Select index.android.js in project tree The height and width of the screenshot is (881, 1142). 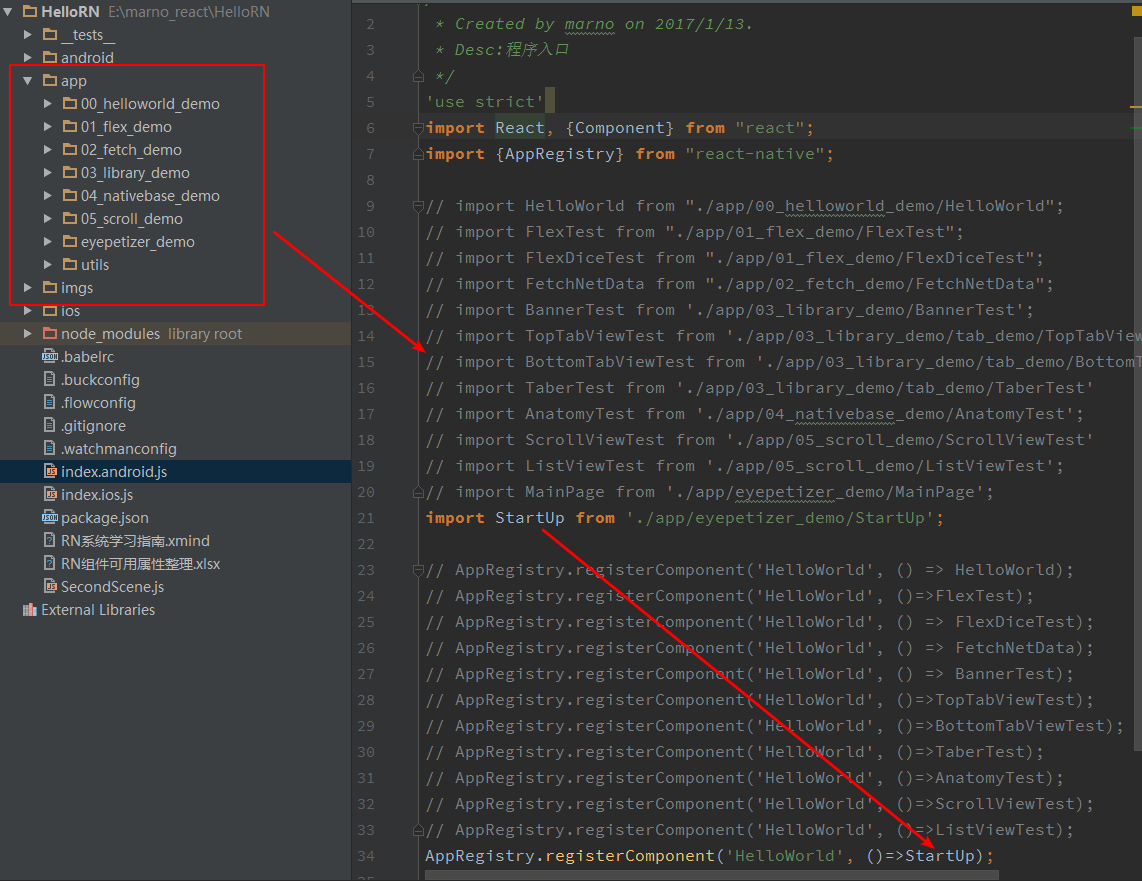pyautogui.click(x=114, y=472)
